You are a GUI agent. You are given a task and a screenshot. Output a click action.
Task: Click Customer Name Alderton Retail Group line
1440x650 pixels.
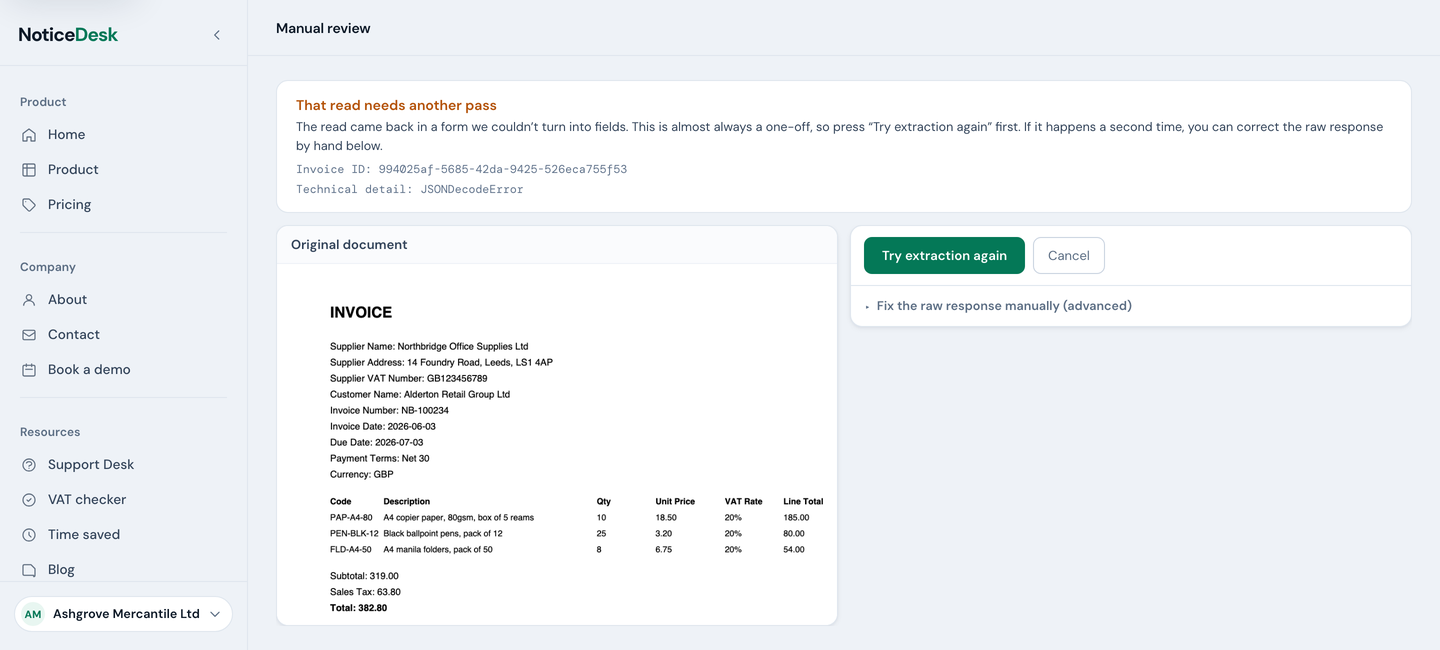[420, 394]
